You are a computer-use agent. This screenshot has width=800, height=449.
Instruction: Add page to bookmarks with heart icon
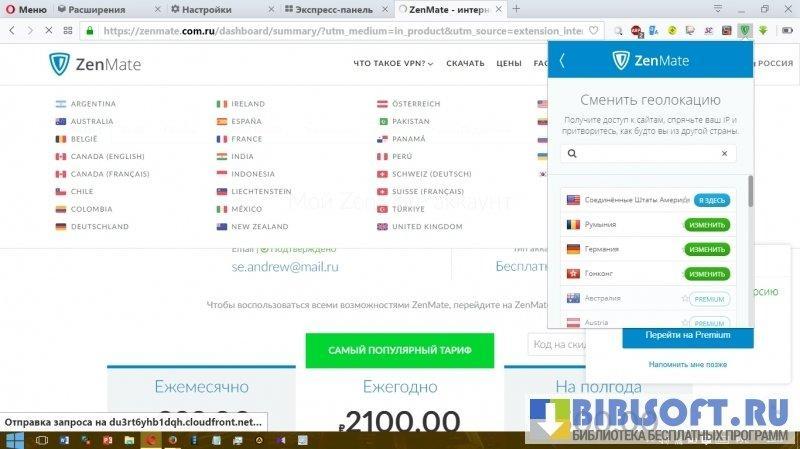pyautogui.click(x=593, y=31)
